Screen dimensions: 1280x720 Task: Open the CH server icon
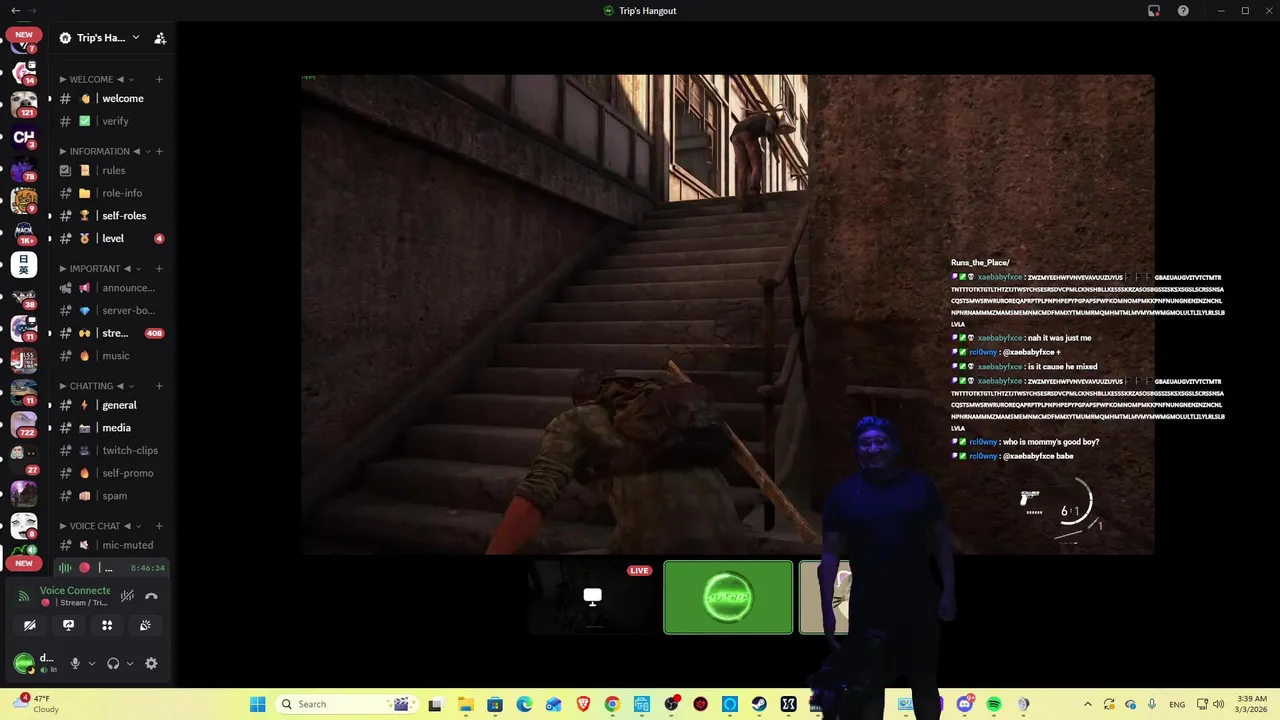pyautogui.click(x=24, y=137)
